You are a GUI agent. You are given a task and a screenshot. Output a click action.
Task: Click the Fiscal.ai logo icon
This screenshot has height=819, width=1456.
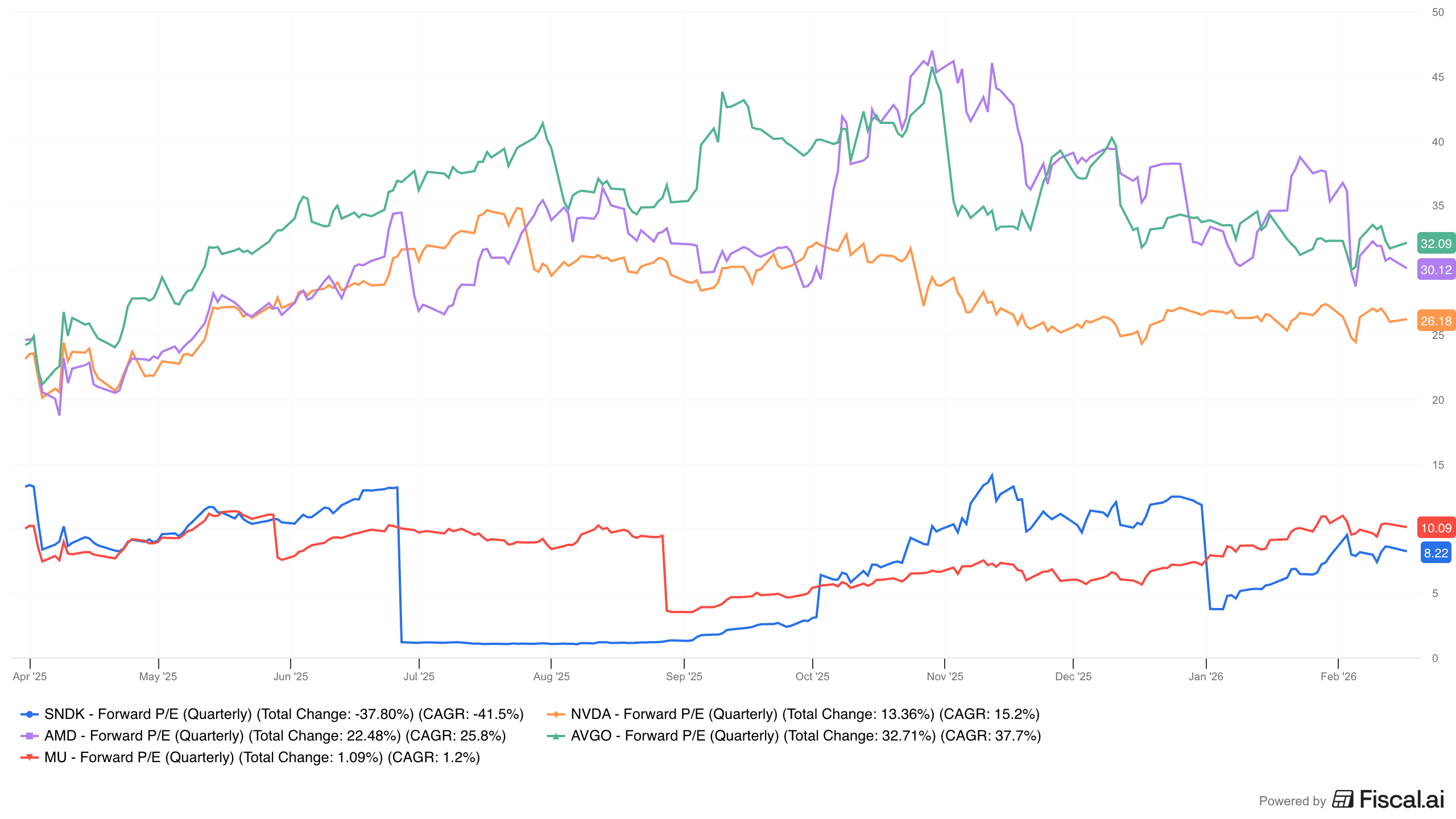click(x=1343, y=800)
